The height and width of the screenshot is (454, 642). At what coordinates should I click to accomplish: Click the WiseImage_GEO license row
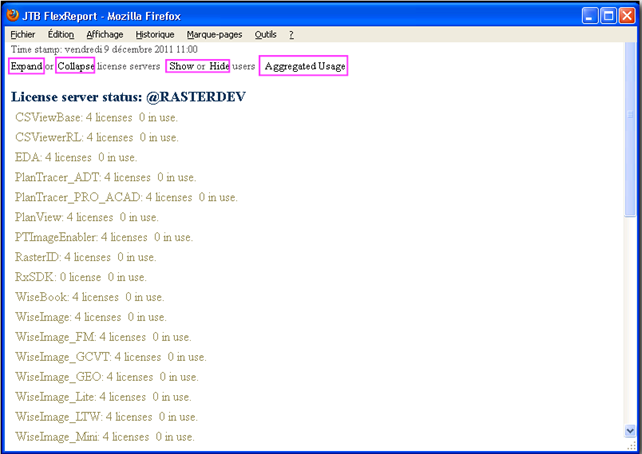[x=107, y=377]
